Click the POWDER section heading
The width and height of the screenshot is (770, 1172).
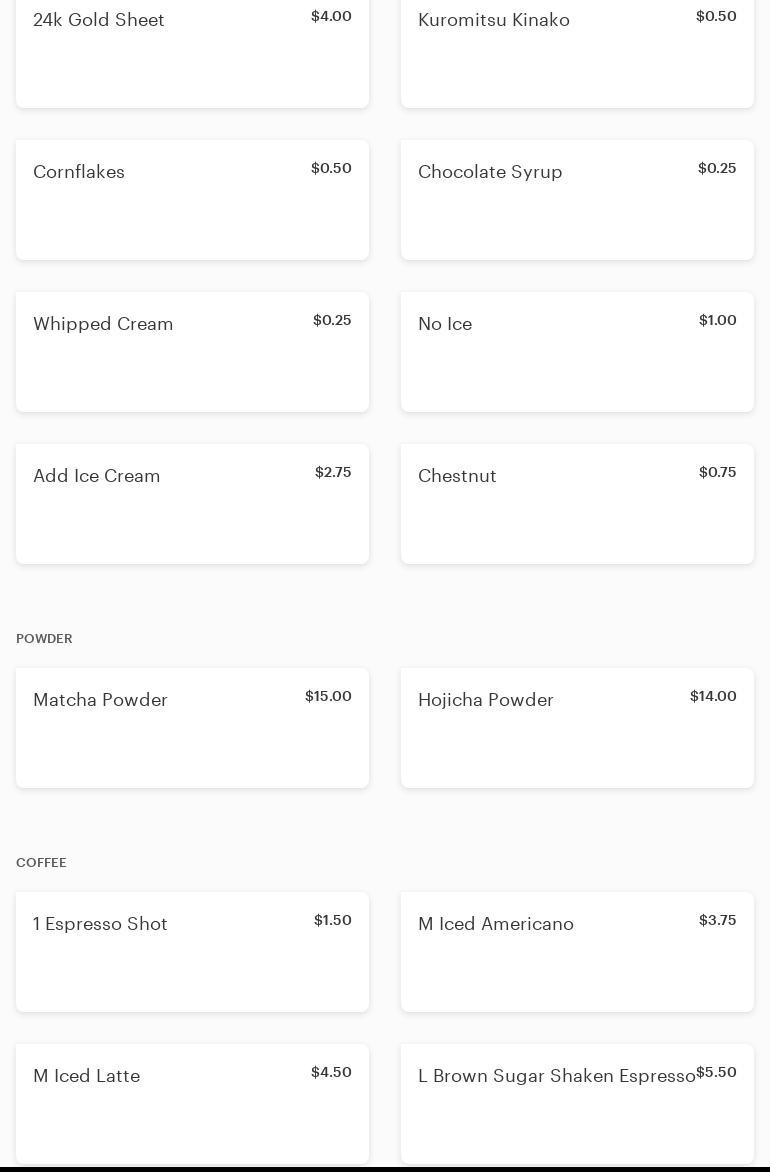click(x=44, y=638)
